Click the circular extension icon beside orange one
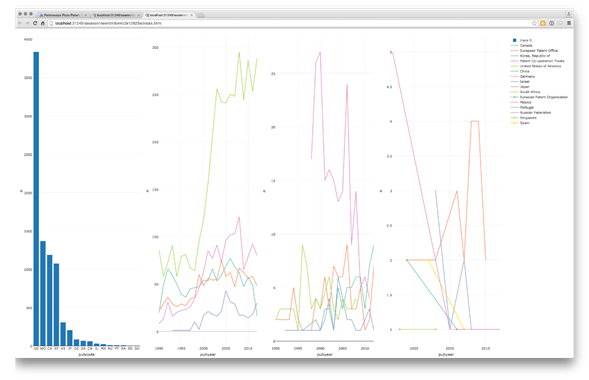Viewport: 589px width, 380px height. (x=551, y=23)
